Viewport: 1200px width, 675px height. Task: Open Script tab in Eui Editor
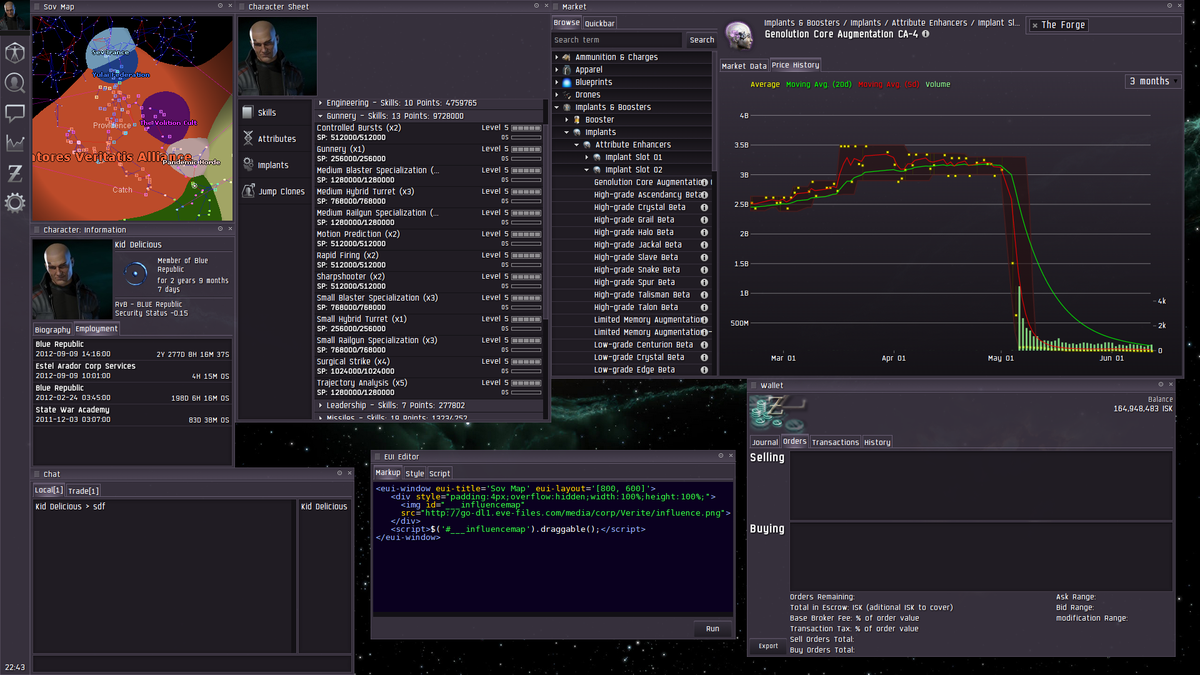coord(440,474)
